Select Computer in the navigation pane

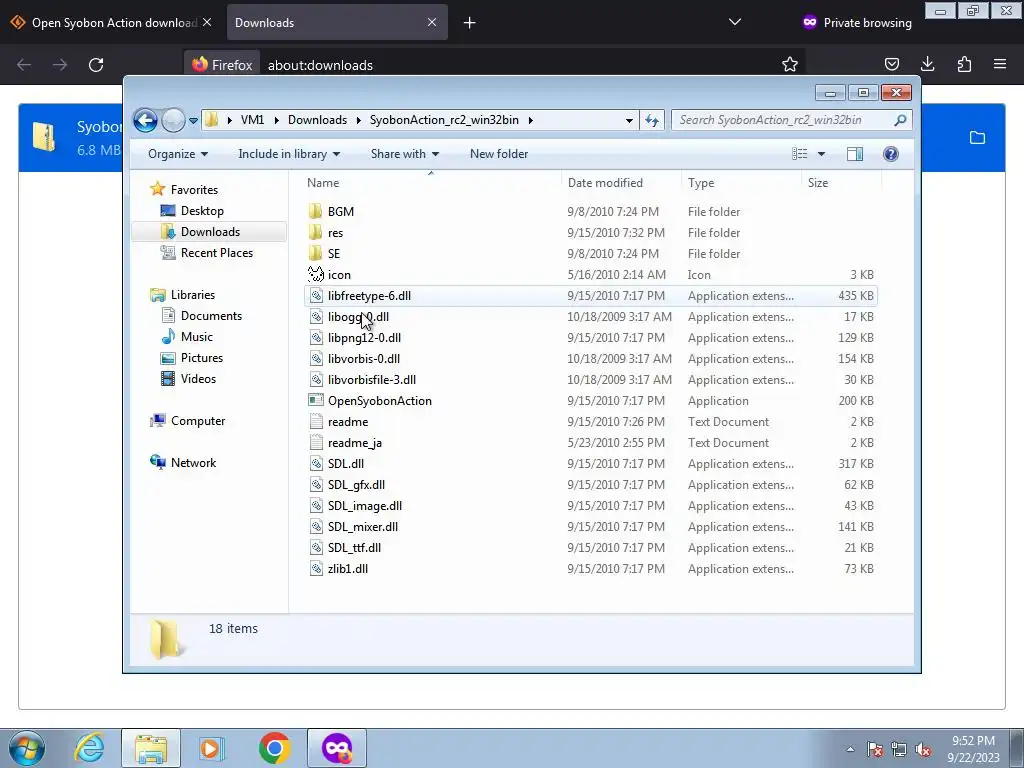[198, 421]
